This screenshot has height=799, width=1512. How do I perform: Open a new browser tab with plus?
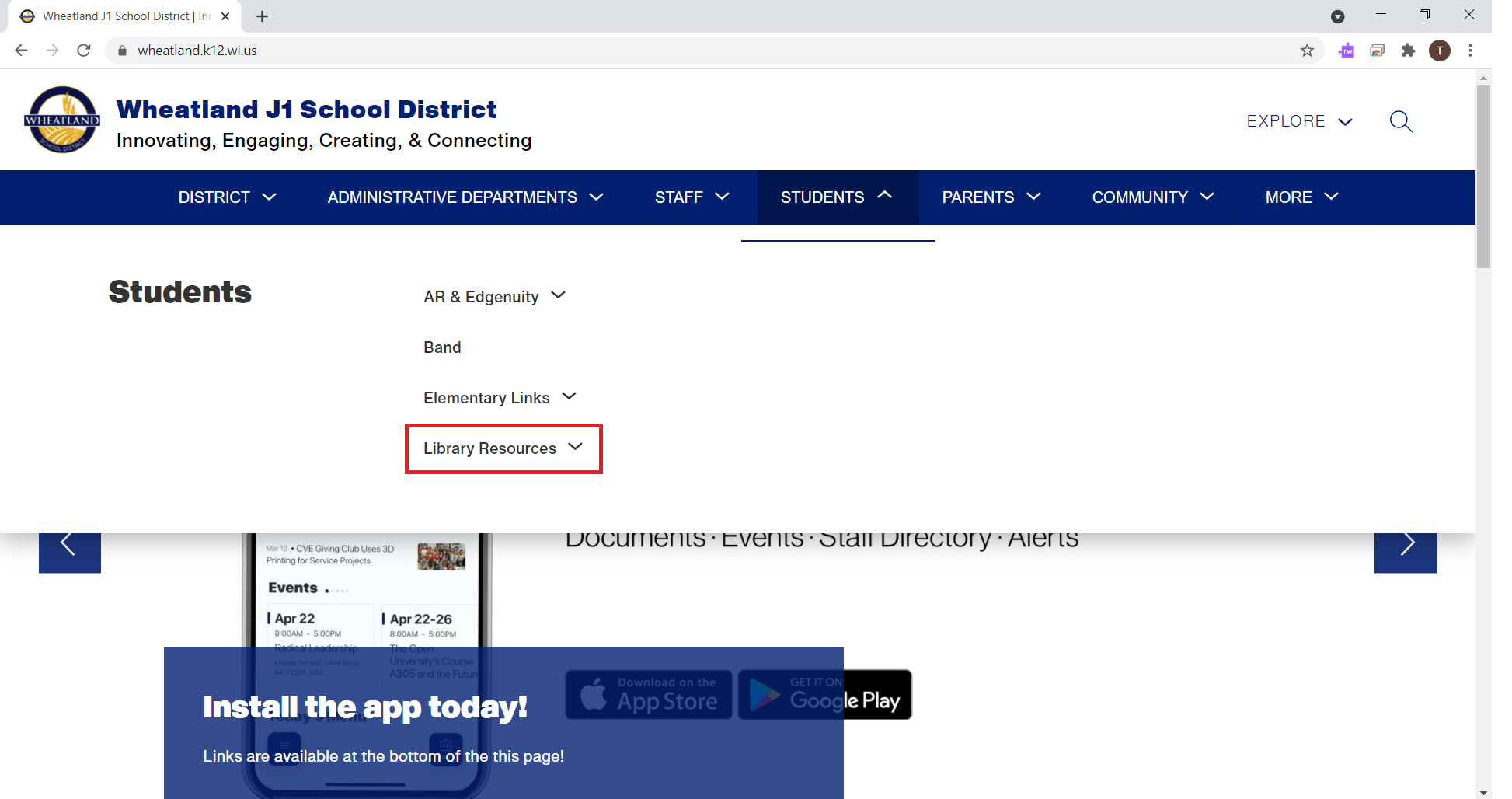coord(262,16)
